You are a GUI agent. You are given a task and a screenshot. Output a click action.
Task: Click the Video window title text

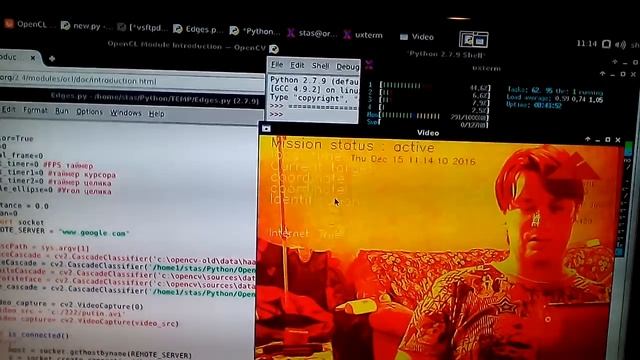tap(428, 133)
